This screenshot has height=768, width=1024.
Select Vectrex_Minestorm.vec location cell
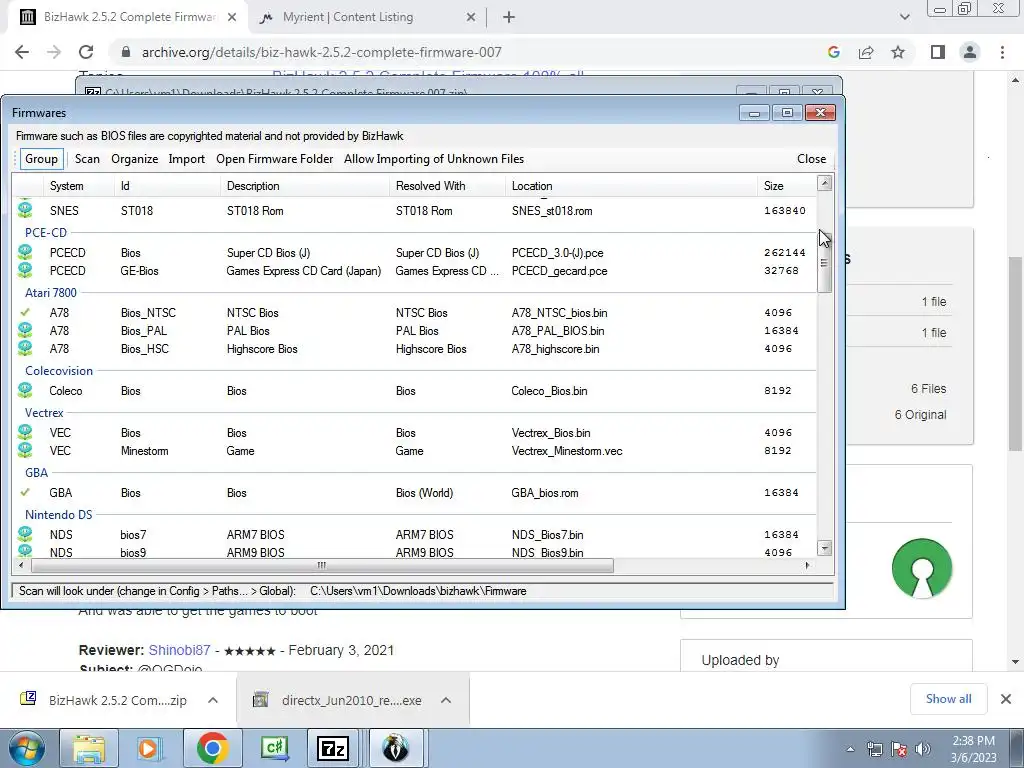pyautogui.click(x=567, y=451)
